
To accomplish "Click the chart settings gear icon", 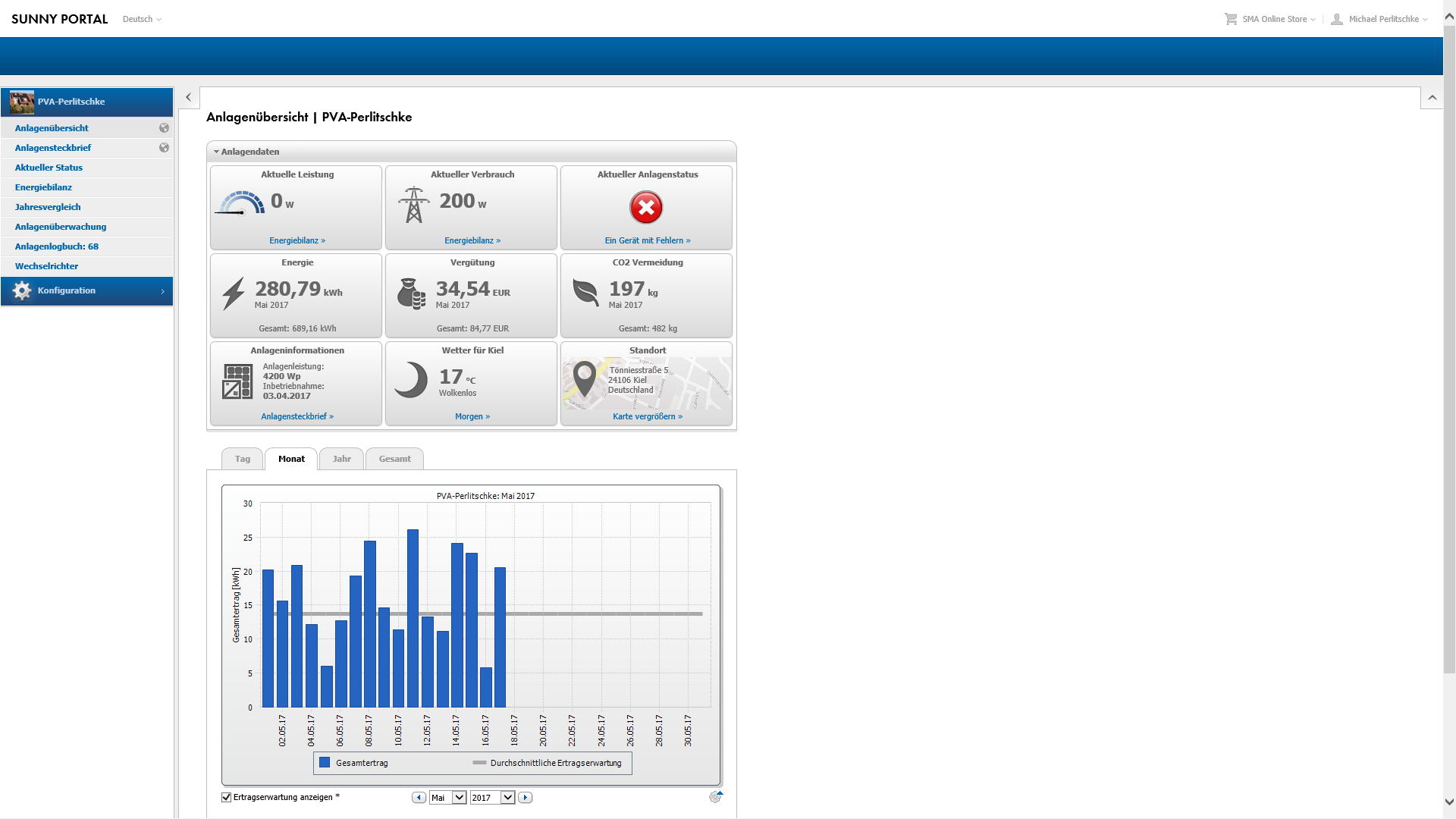I will [715, 797].
